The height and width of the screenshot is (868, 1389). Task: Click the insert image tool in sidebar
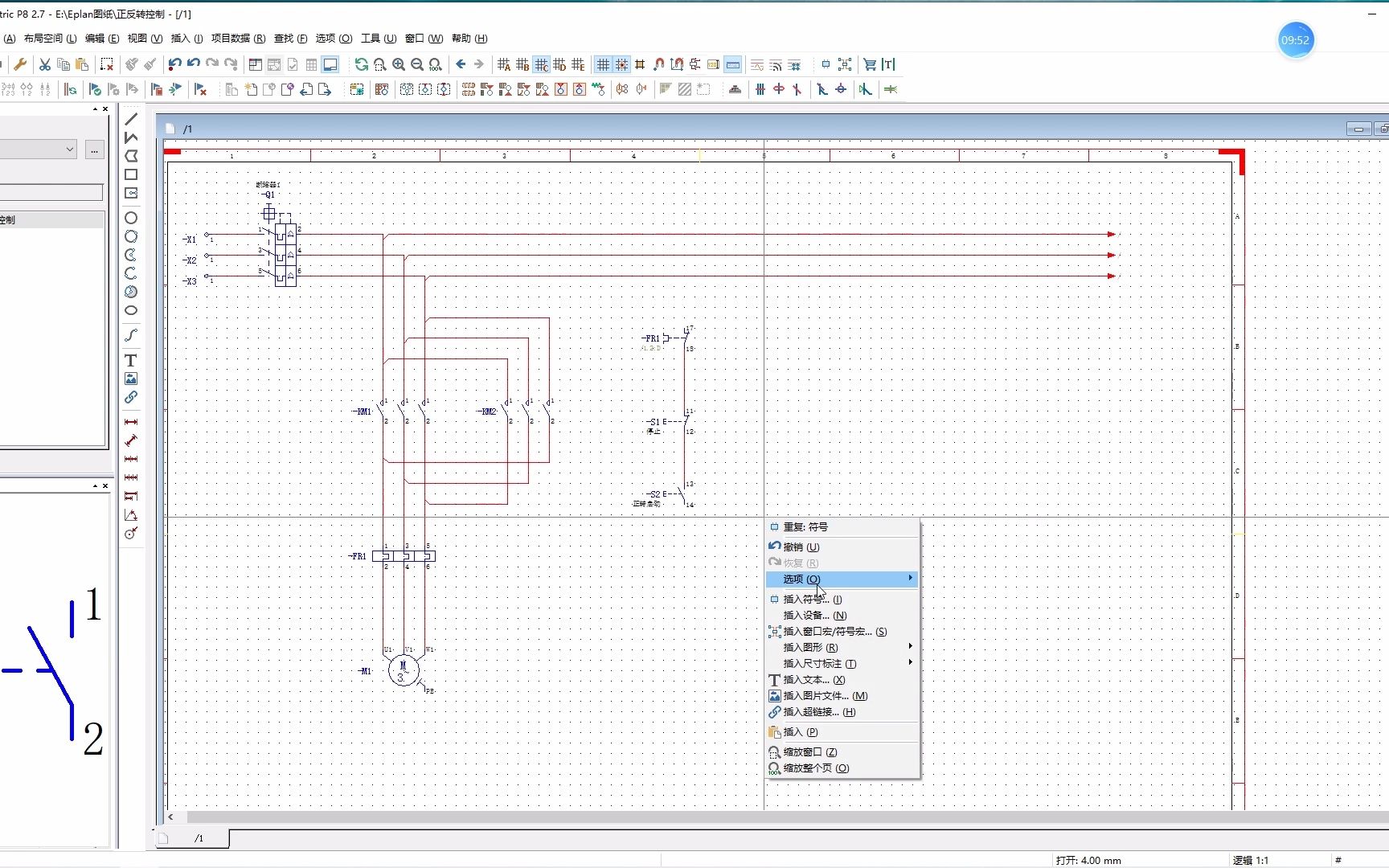tap(131, 379)
